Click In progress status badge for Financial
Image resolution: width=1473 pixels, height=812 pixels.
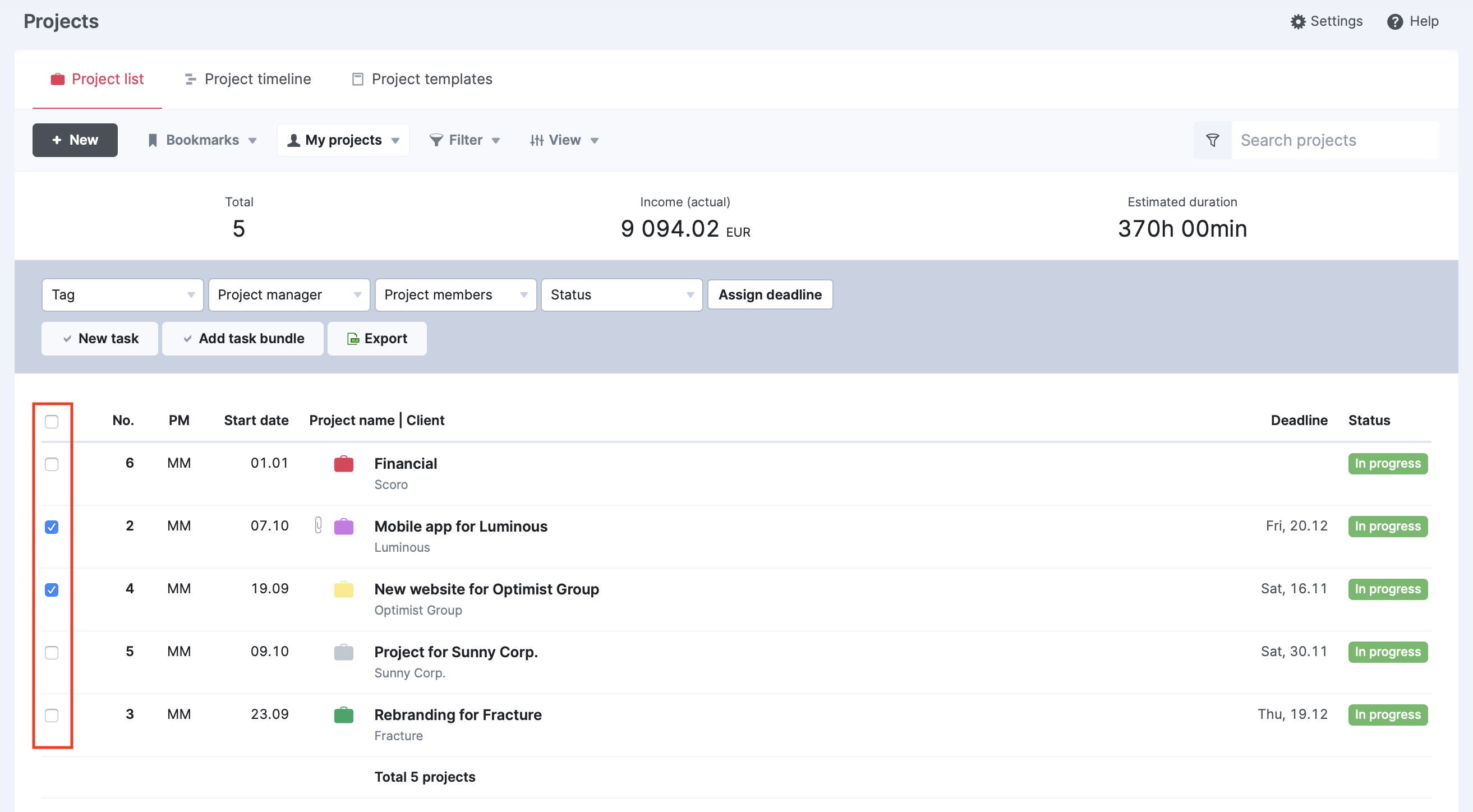1388,464
